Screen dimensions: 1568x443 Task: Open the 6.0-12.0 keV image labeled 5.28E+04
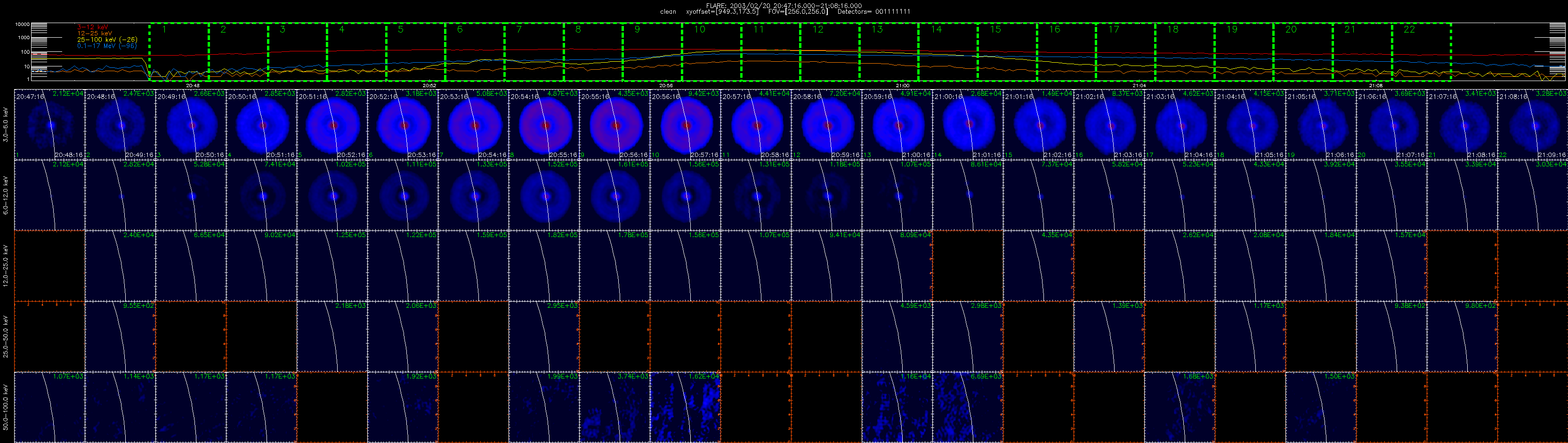click(x=191, y=195)
